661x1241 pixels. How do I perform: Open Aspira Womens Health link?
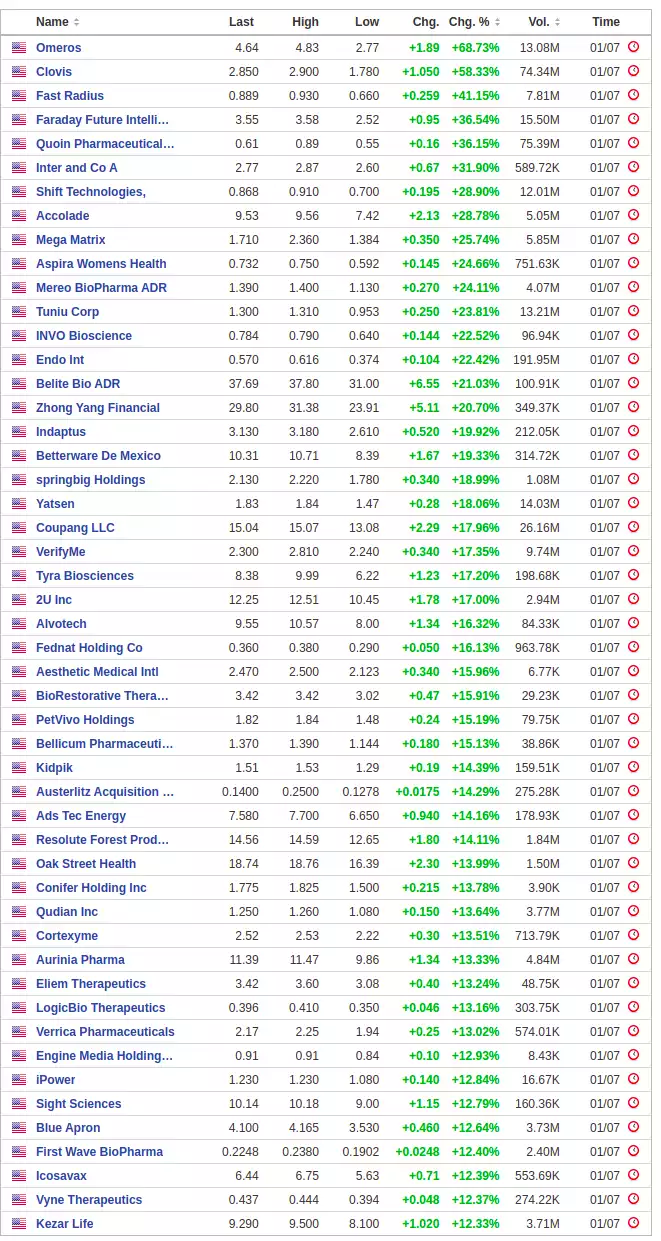[x=101, y=264]
